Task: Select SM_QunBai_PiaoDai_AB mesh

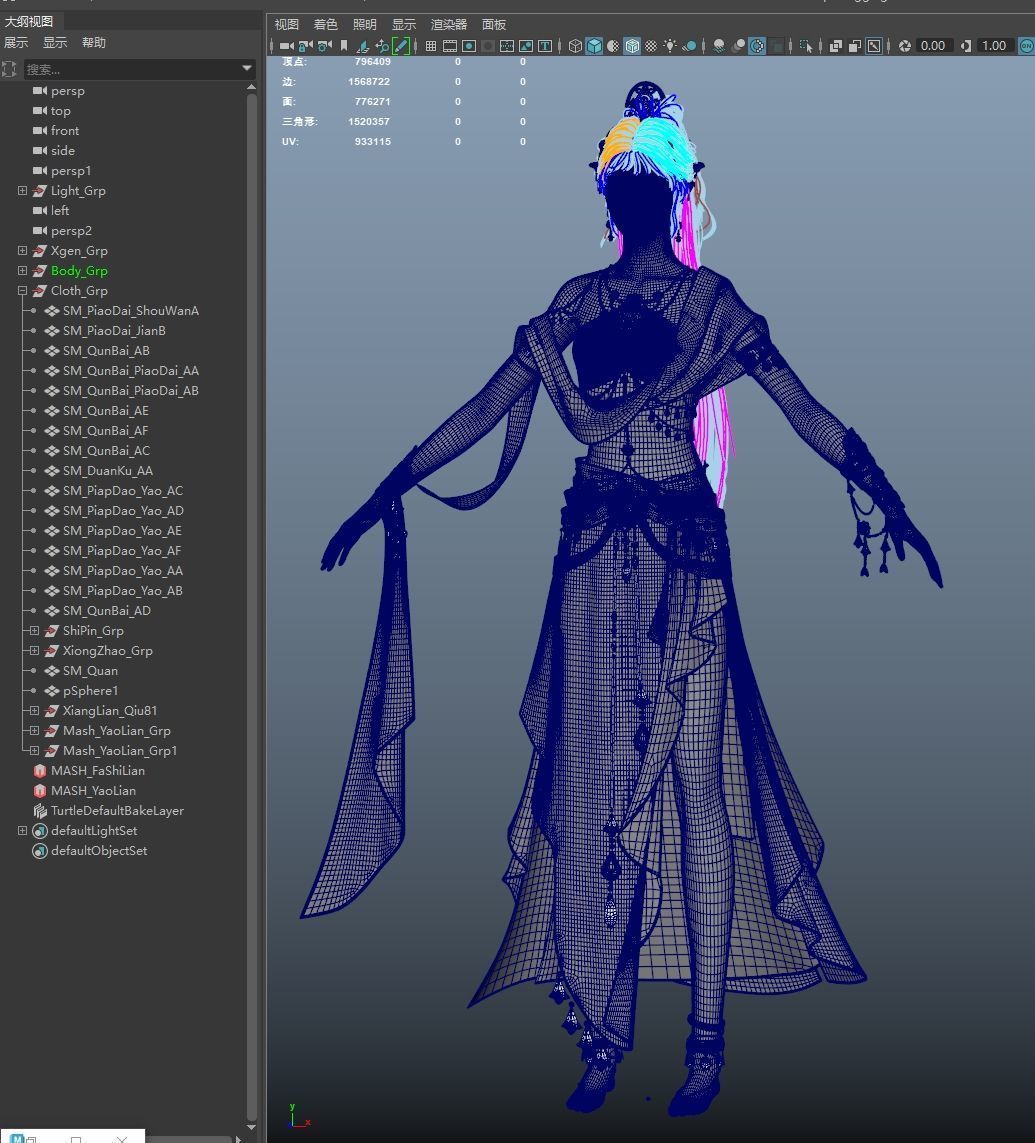Action: point(130,391)
